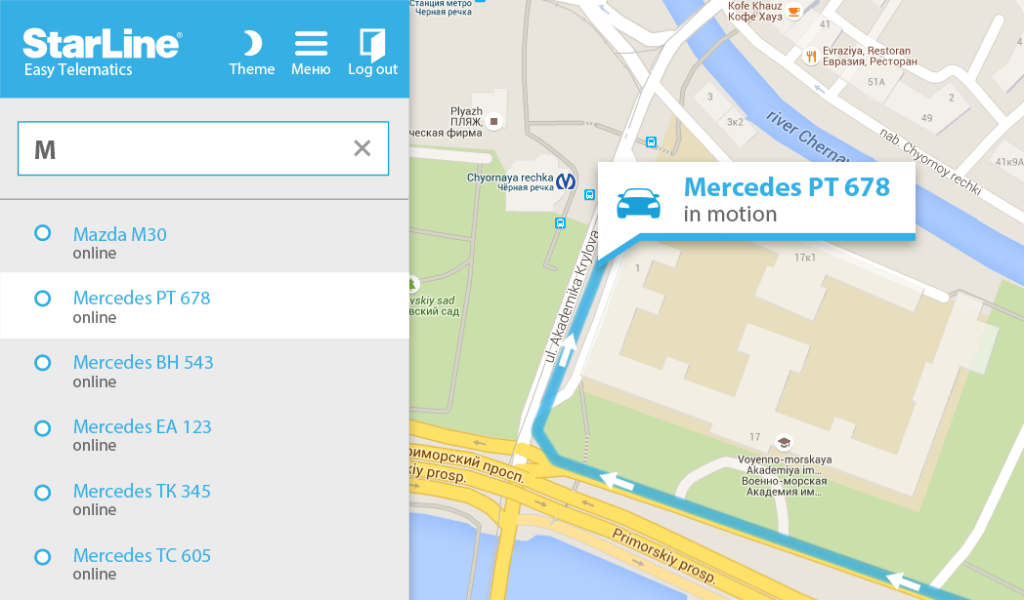Click the 'online' status under Mazda M30
The height and width of the screenshot is (600, 1024).
coord(95,253)
